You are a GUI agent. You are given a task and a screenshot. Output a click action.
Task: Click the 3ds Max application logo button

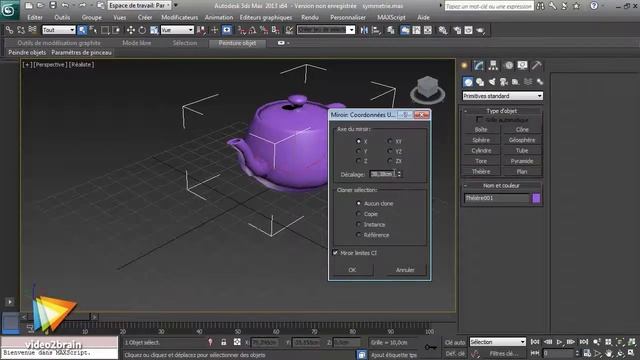click(x=9, y=10)
